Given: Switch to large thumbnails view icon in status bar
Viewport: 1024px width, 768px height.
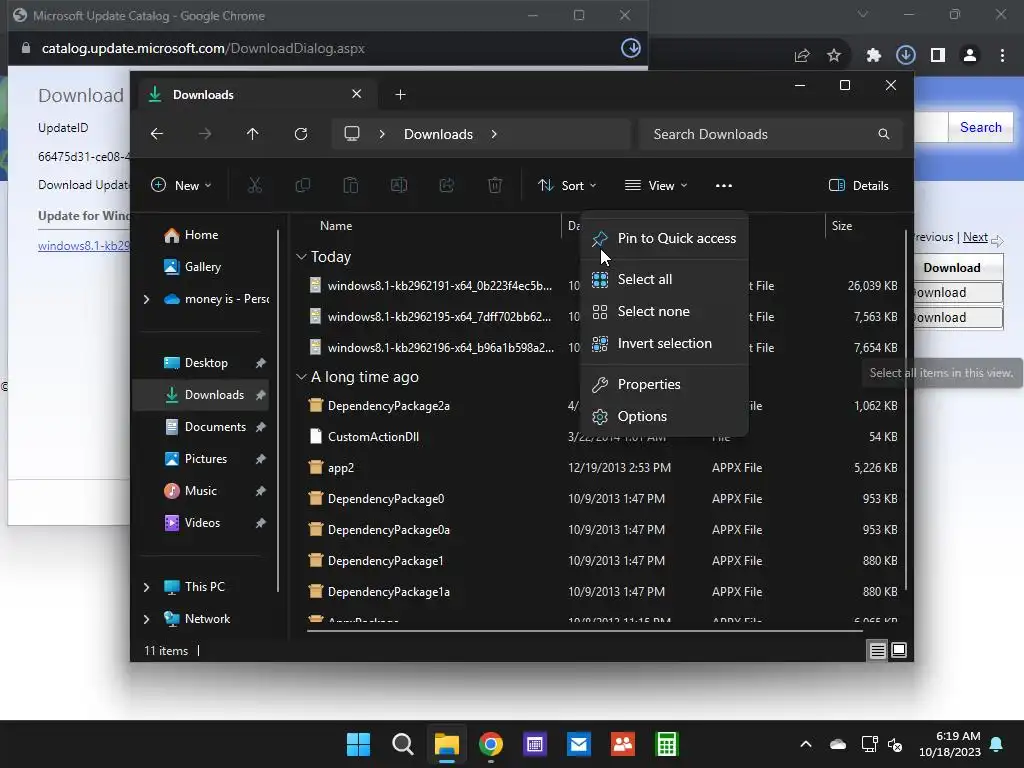Looking at the screenshot, I should pyautogui.click(x=899, y=650).
